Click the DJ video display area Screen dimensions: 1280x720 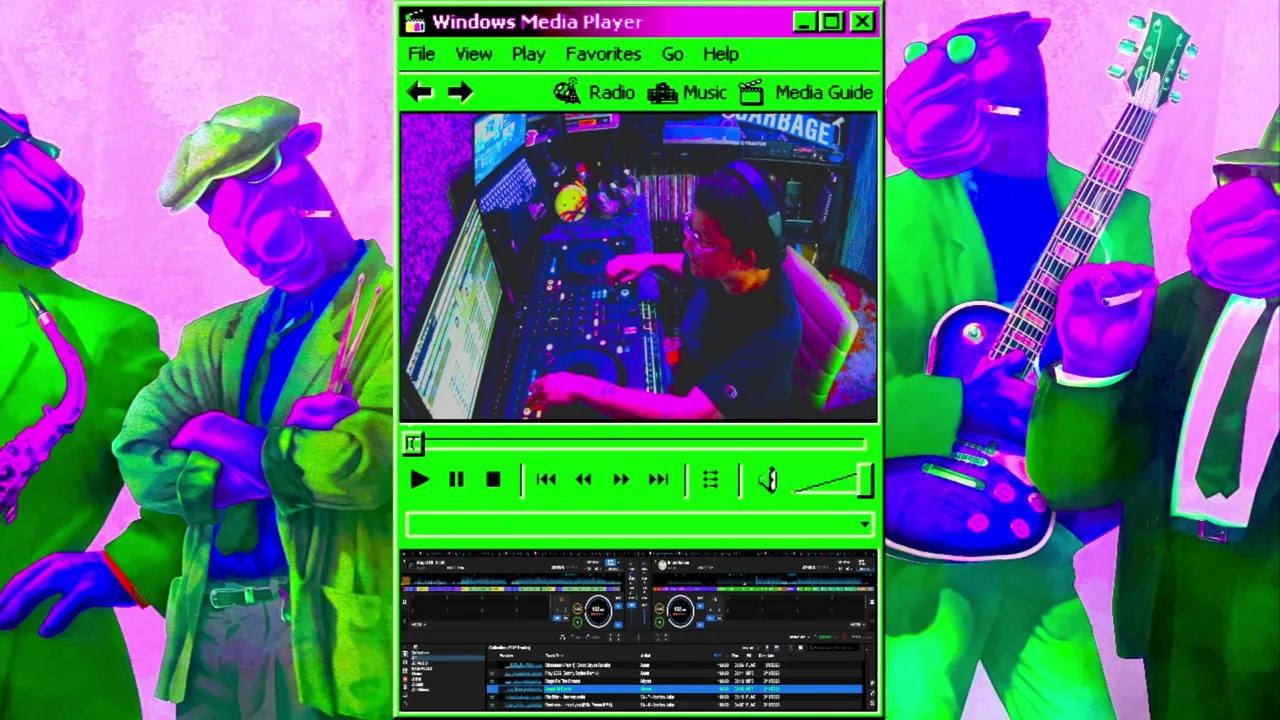(639, 267)
